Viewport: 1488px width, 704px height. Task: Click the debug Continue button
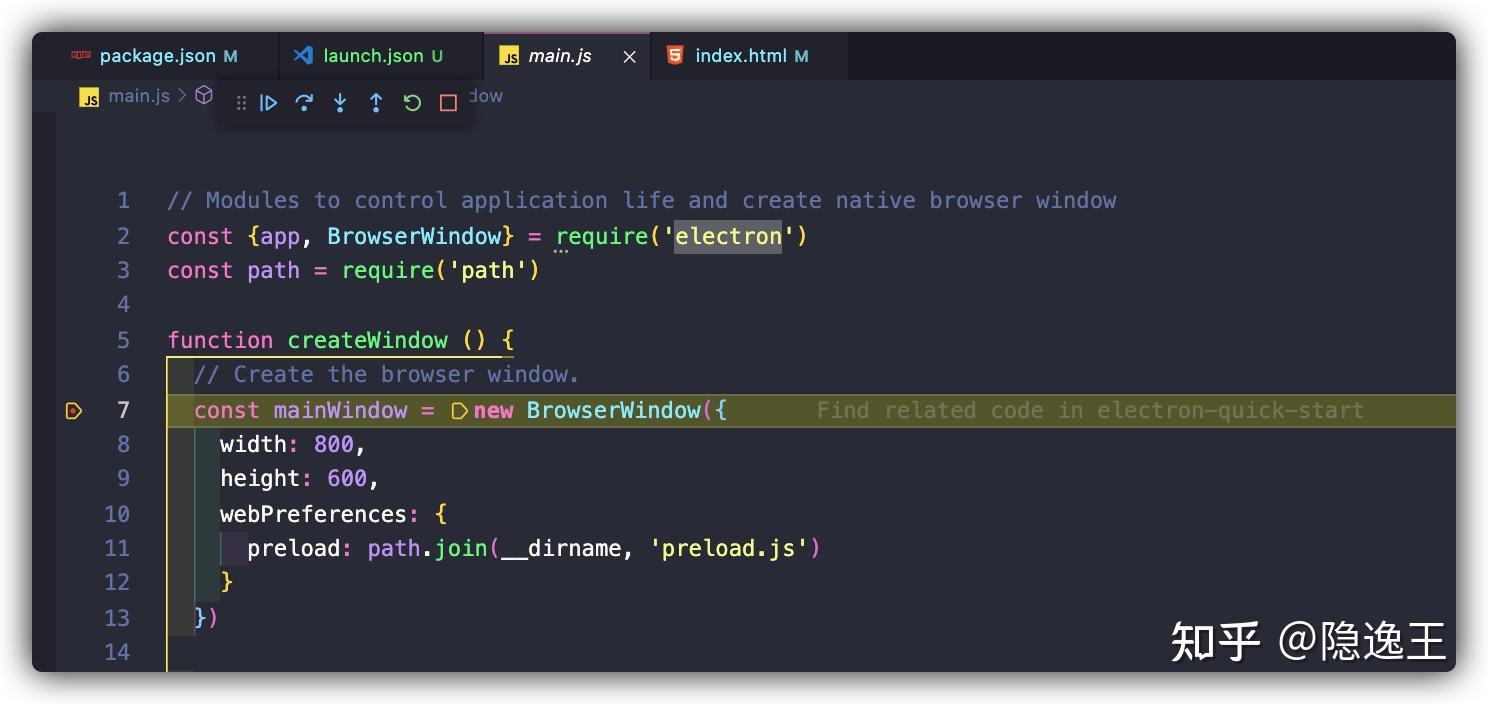coord(268,103)
